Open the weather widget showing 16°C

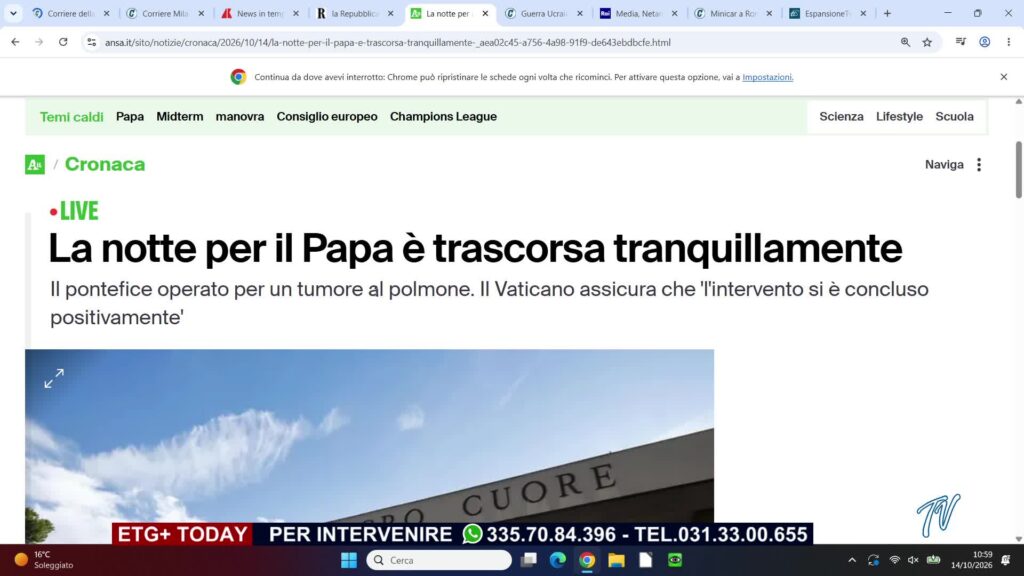[x=44, y=560]
